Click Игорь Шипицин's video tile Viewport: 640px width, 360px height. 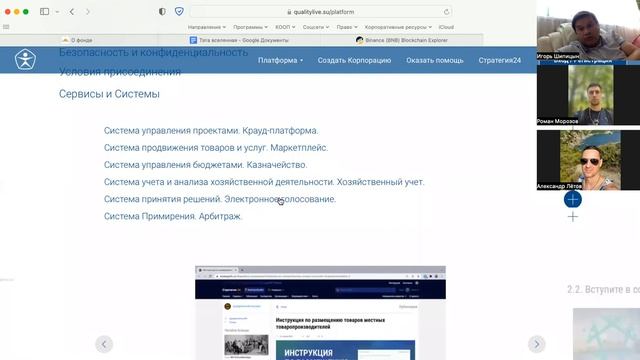pyautogui.click(x=588, y=30)
